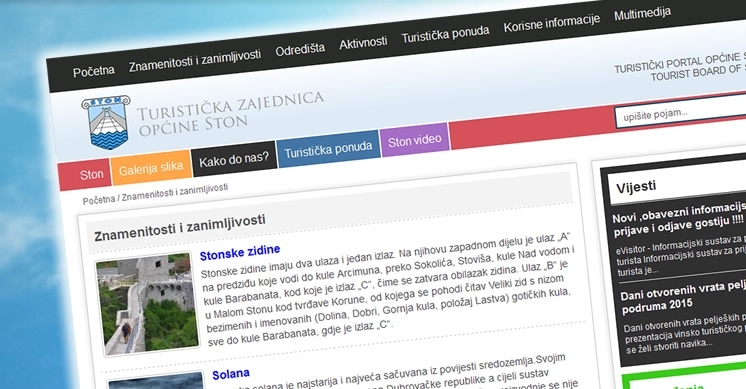Focus the 'upišite pojam...' search field
This screenshot has height=389, width=746.
pyautogui.click(x=680, y=111)
